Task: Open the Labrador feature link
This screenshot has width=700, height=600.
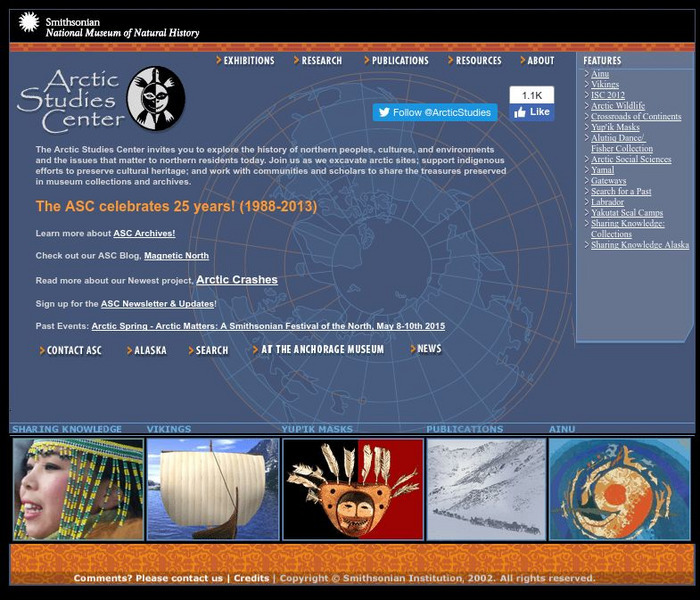Action: pyautogui.click(x=607, y=202)
